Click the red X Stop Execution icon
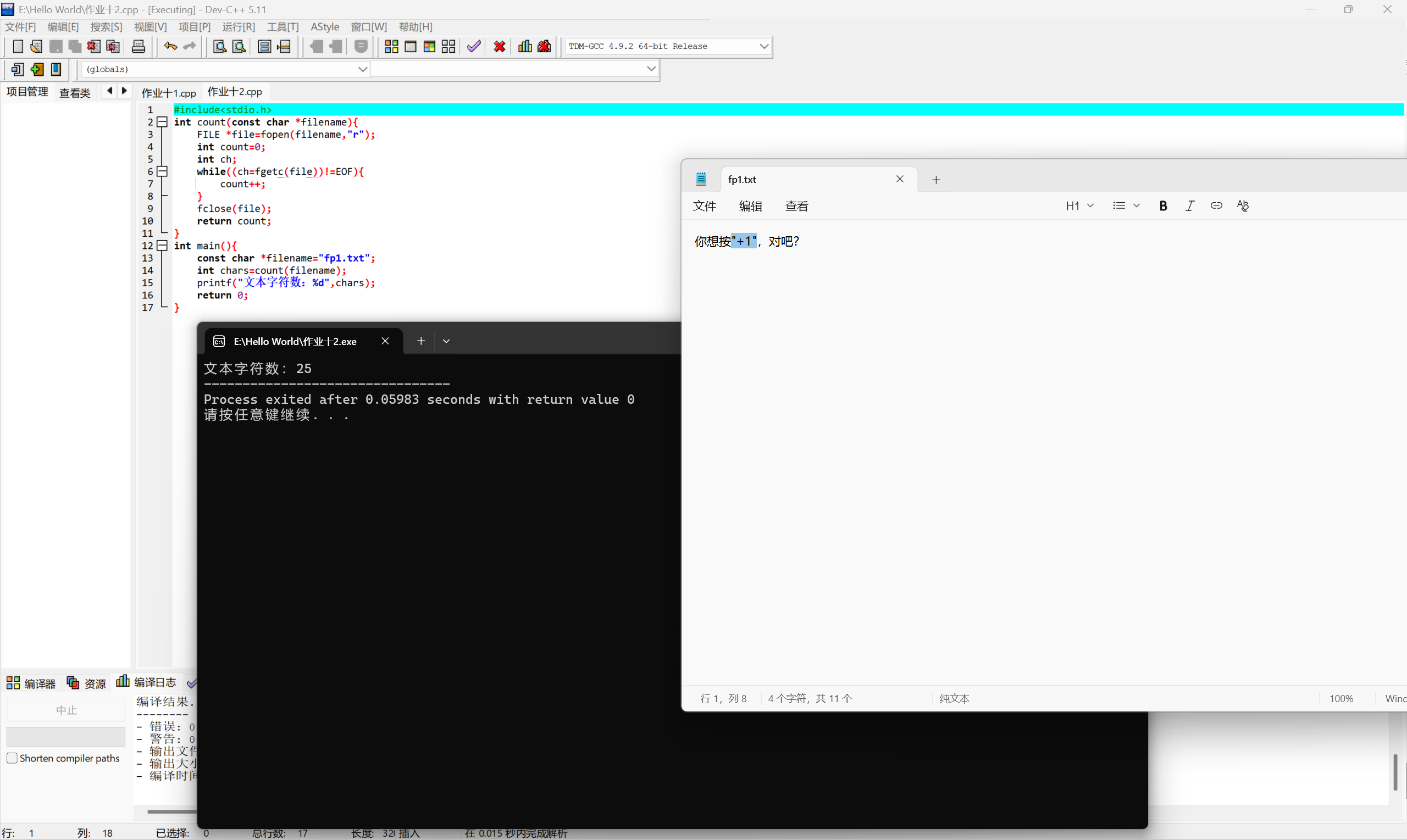Image resolution: width=1407 pixels, height=840 pixels. point(500,46)
